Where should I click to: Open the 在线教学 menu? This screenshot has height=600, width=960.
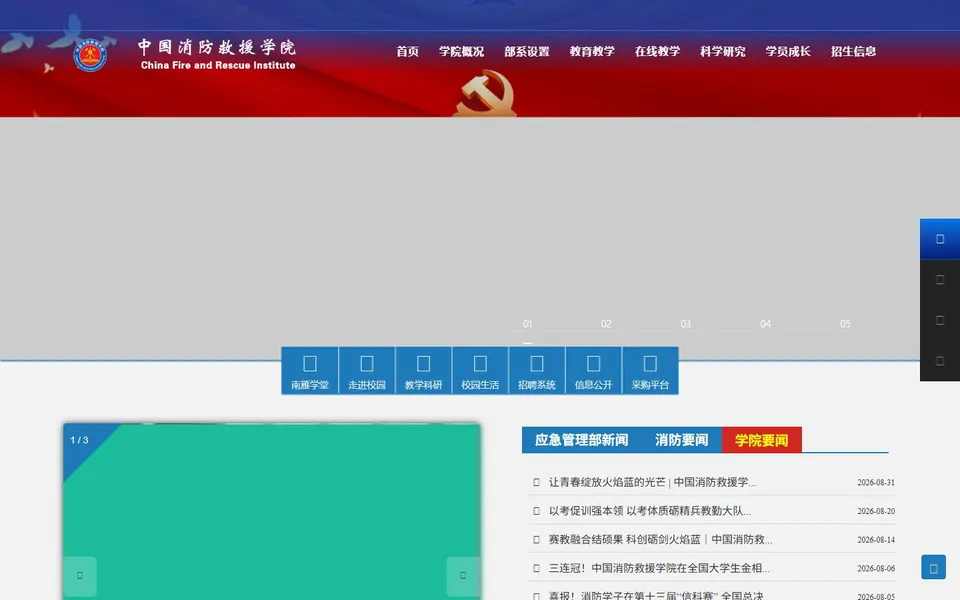658,51
